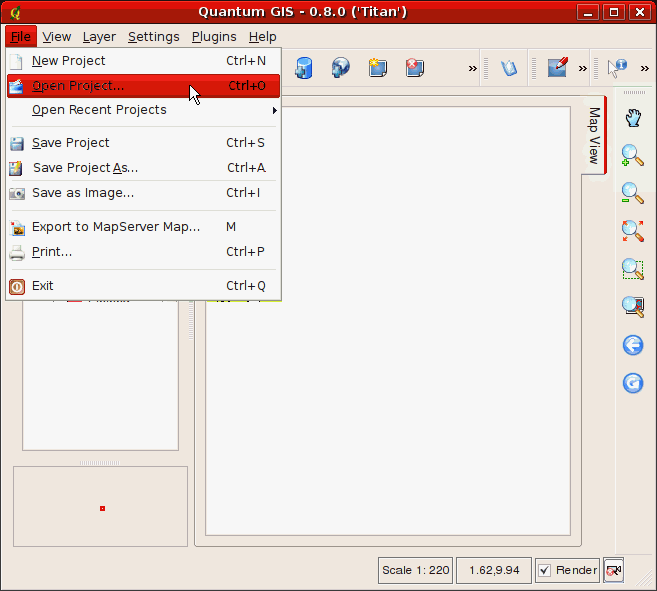The image size is (657, 591).
Task: Select the Zoom Out magnifier tool
Action: click(633, 193)
